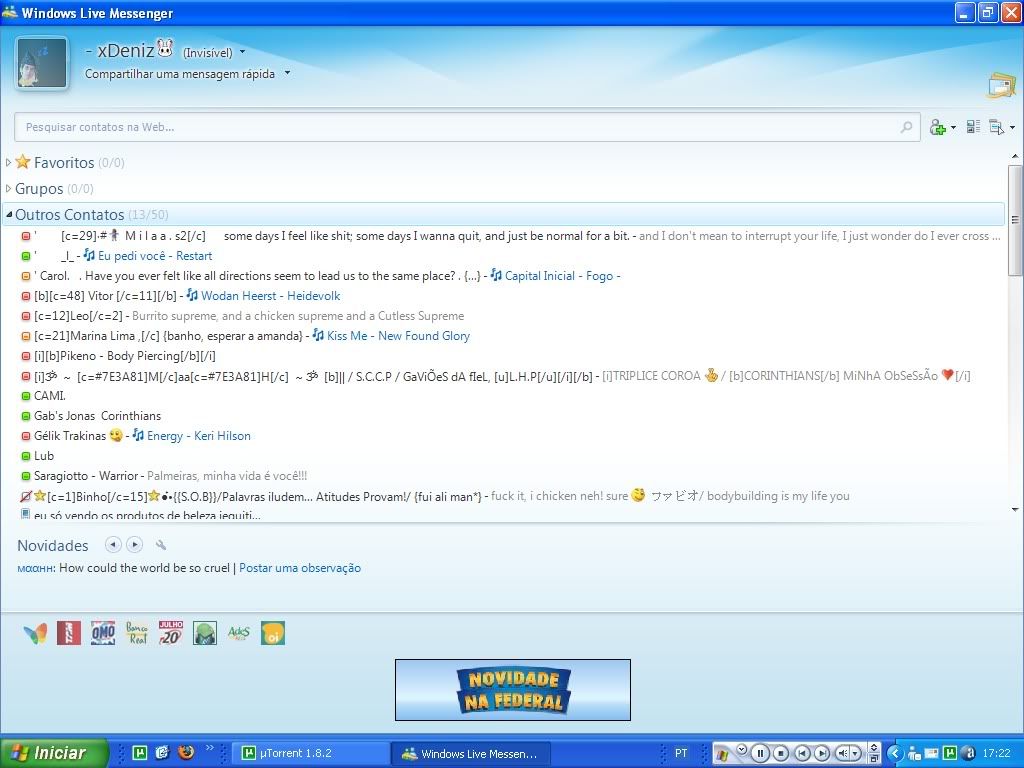
Task: Open the Invisível status dropdown
Action: point(242,52)
